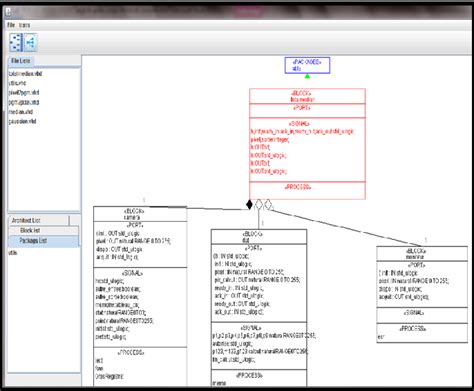
Task: Click the left hollow aggregation diamond
Action: click(259, 205)
